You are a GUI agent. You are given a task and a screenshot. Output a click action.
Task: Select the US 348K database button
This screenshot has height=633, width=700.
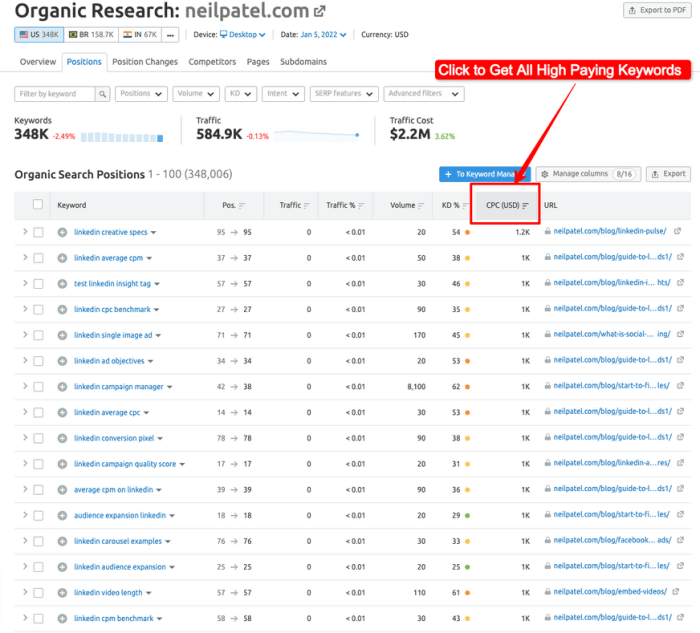[39, 34]
